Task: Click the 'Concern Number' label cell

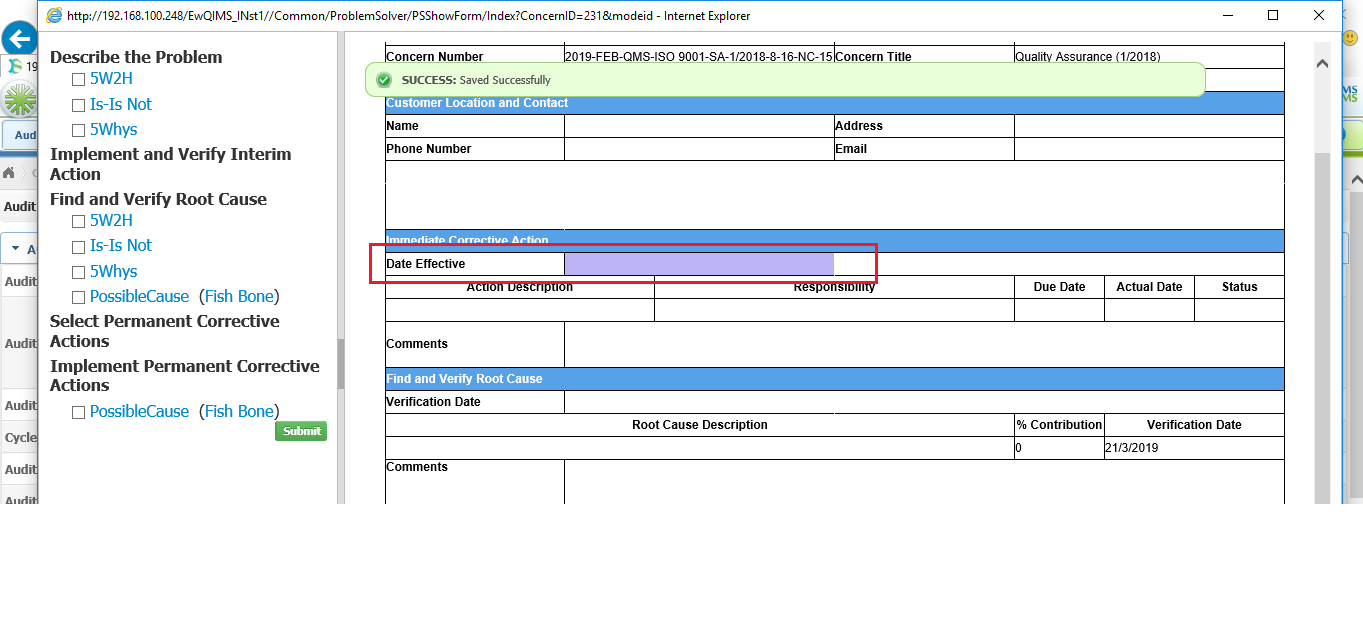Action: tap(475, 57)
